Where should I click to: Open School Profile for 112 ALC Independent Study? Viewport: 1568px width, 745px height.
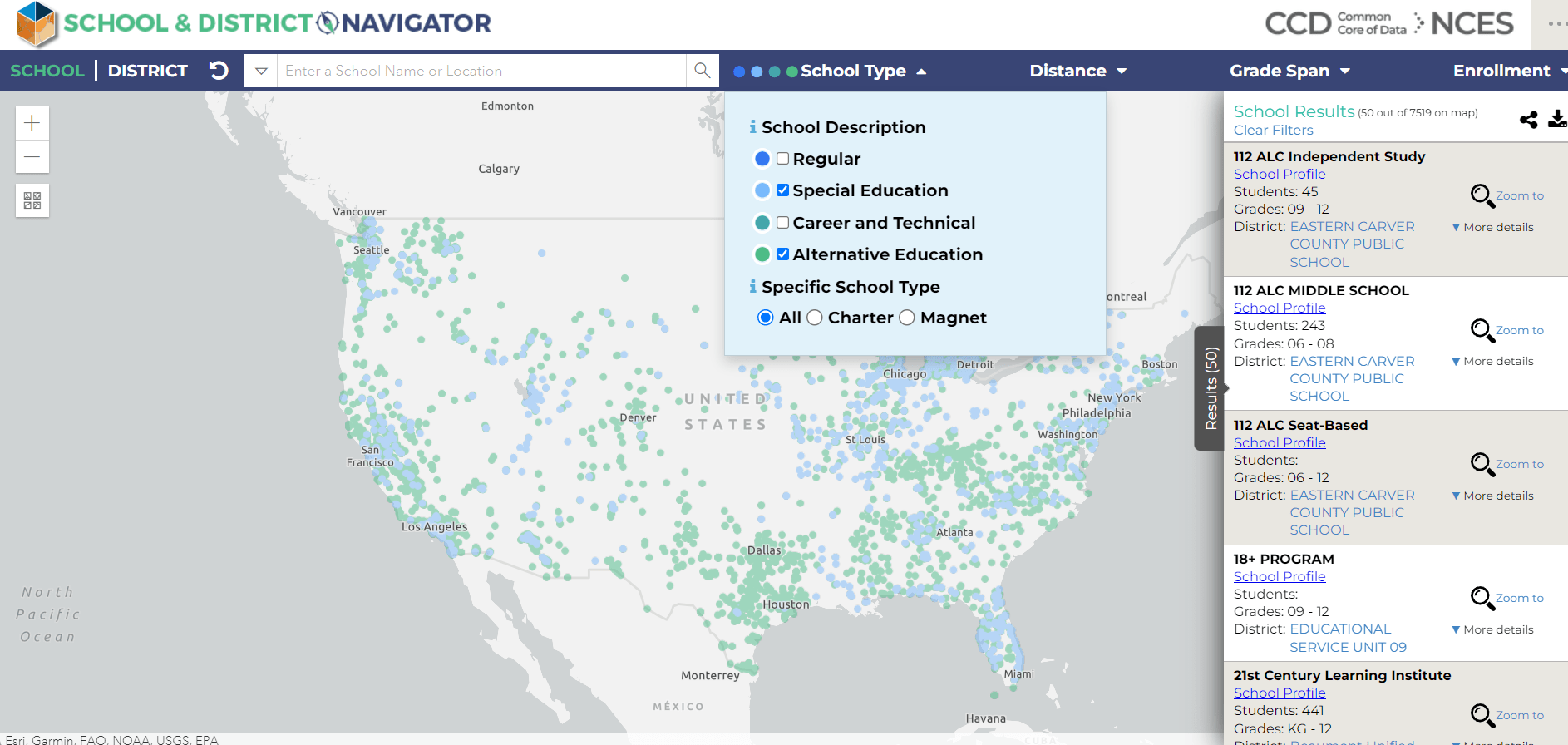pos(1280,174)
